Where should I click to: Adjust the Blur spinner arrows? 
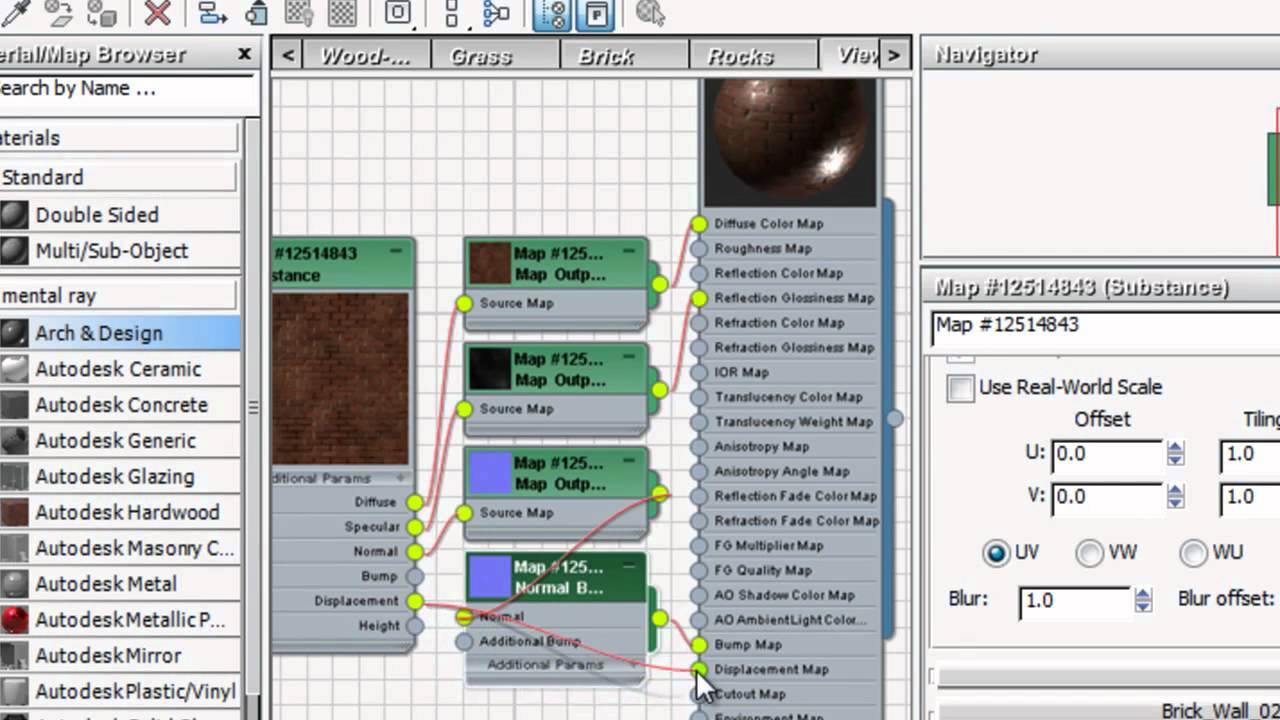coord(1143,600)
